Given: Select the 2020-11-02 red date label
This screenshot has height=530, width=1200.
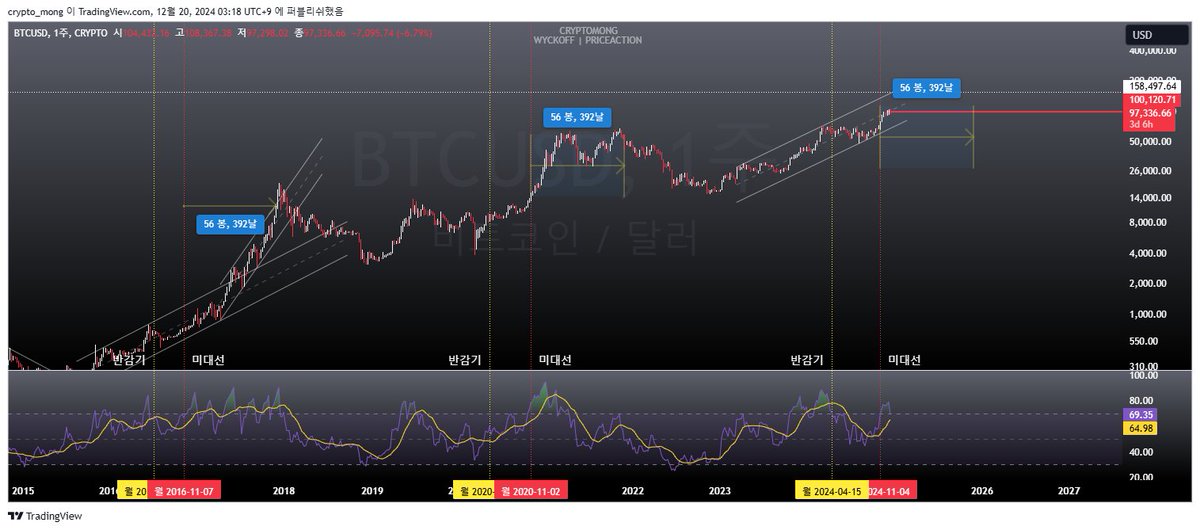Looking at the screenshot, I should point(533,491).
